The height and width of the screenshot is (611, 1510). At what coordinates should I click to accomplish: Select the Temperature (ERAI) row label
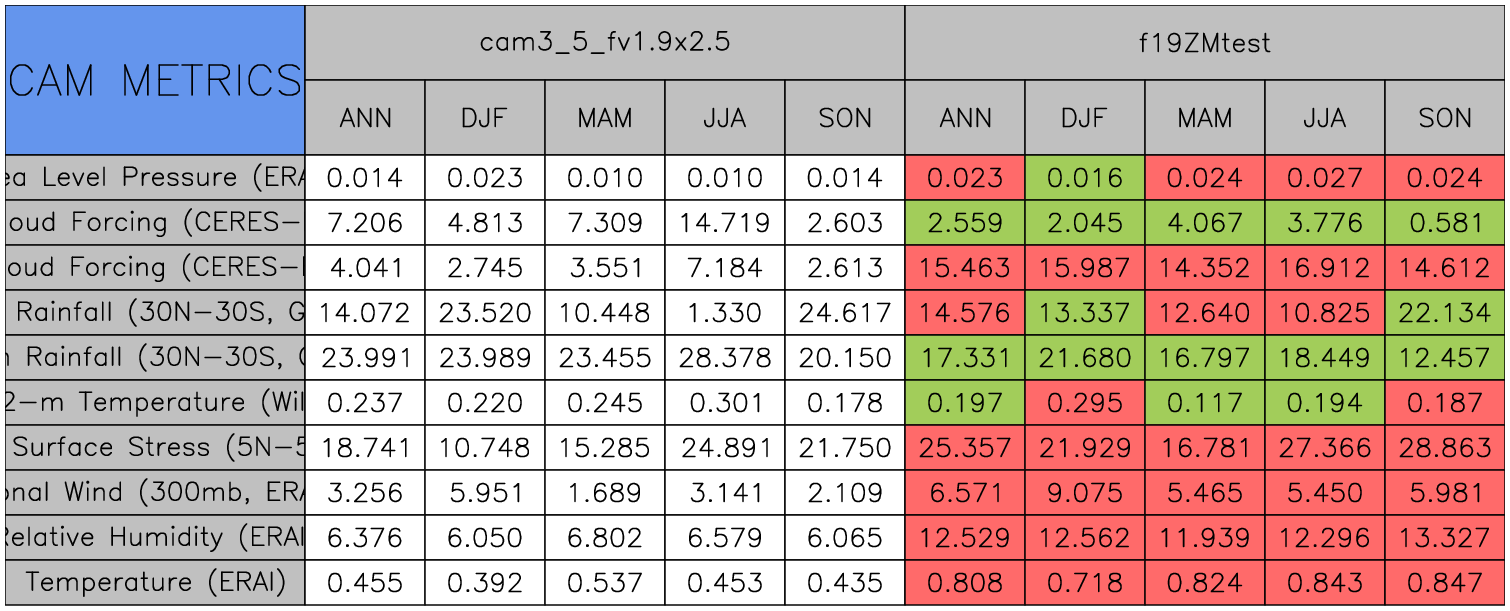pyautogui.click(x=154, y=582)
